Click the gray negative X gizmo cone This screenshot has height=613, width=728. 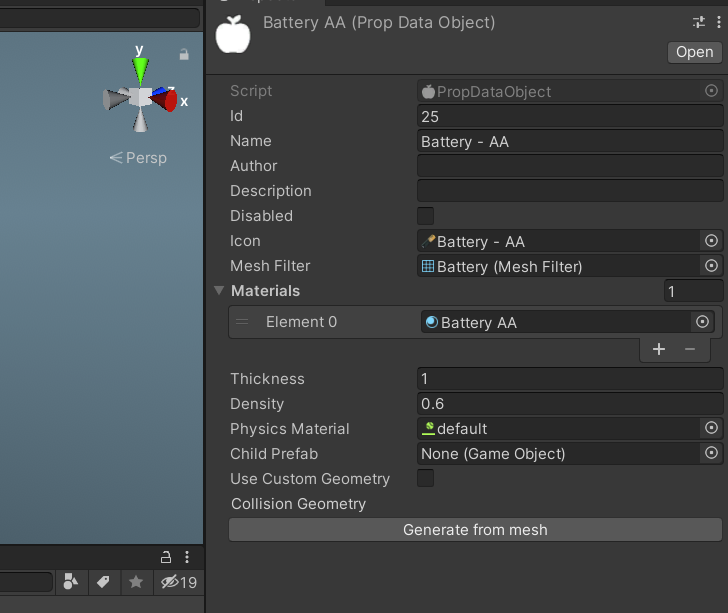(x=113, y=99)
